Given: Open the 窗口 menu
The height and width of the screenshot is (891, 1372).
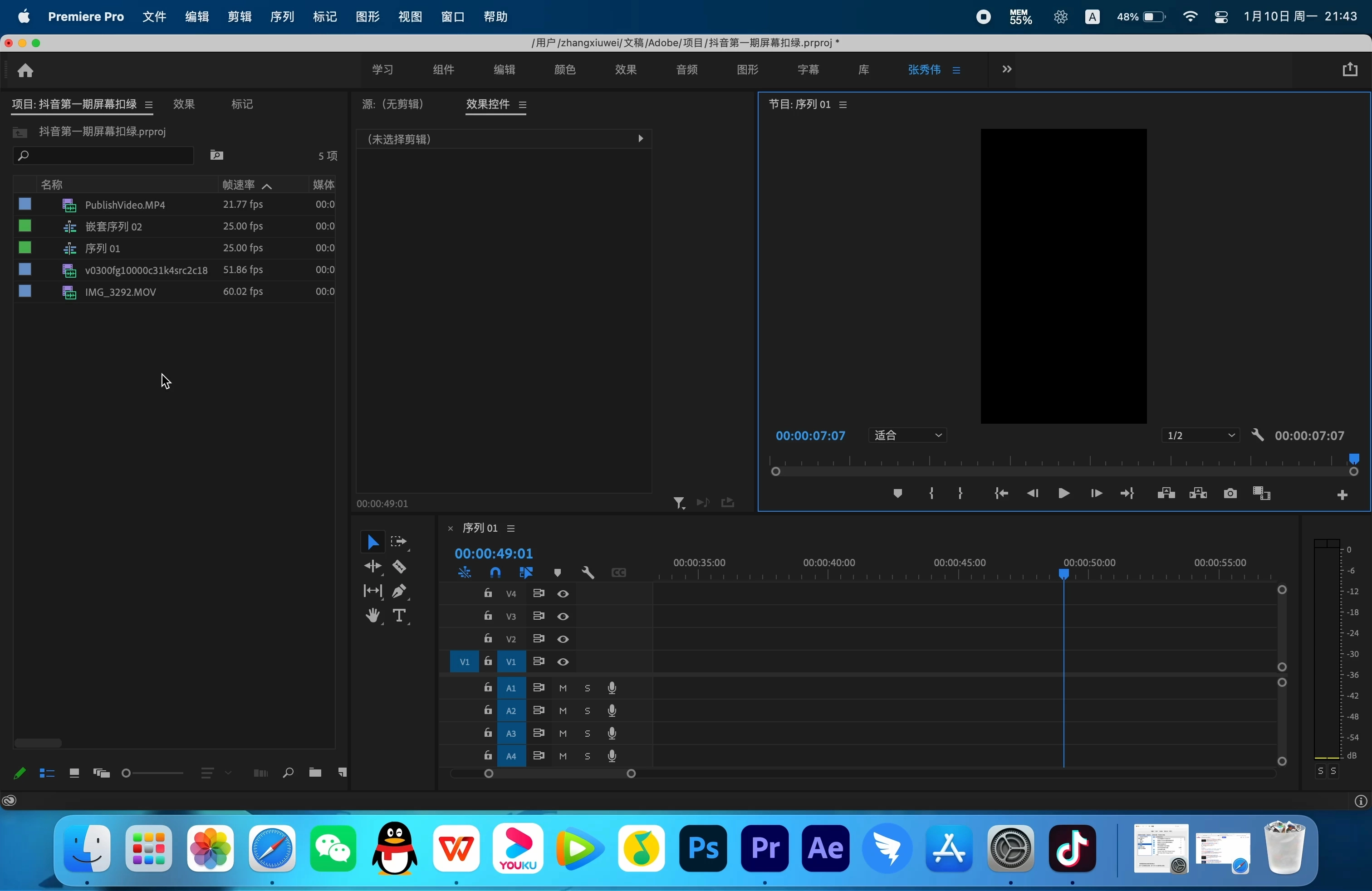Looking at the screenshot, I should (453, 17).
